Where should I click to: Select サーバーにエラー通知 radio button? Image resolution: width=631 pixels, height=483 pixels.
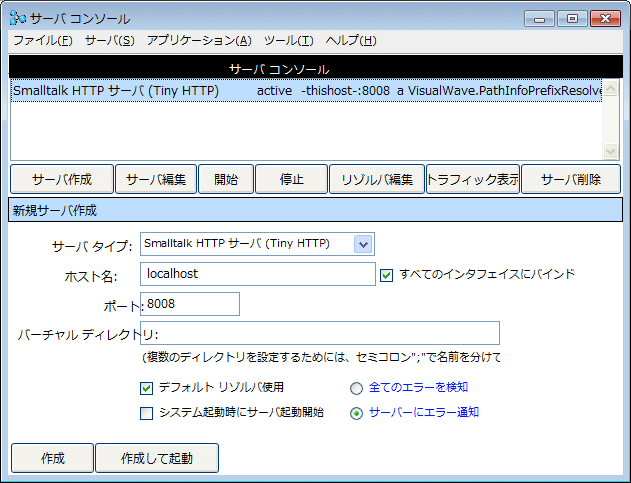[356, 413]
